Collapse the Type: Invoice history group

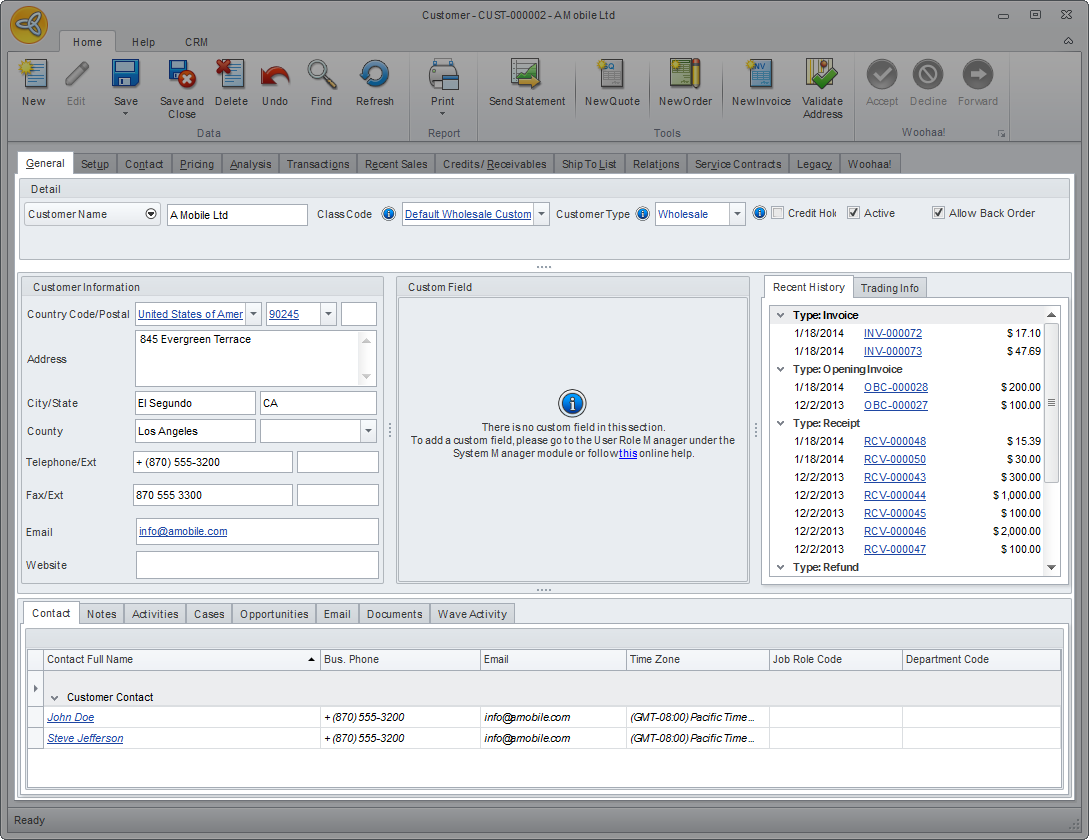coord(780,315)
